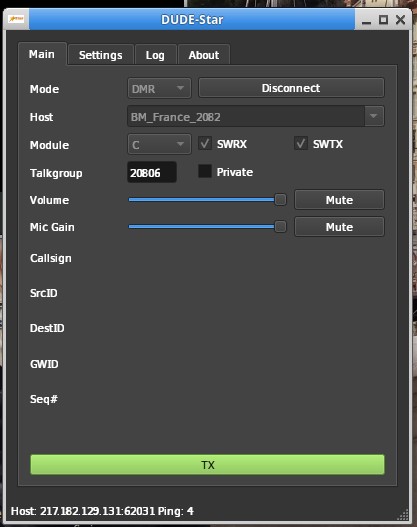Click the Volume slider handle
The width and height of the screenshot is (417, 527).
280,200
